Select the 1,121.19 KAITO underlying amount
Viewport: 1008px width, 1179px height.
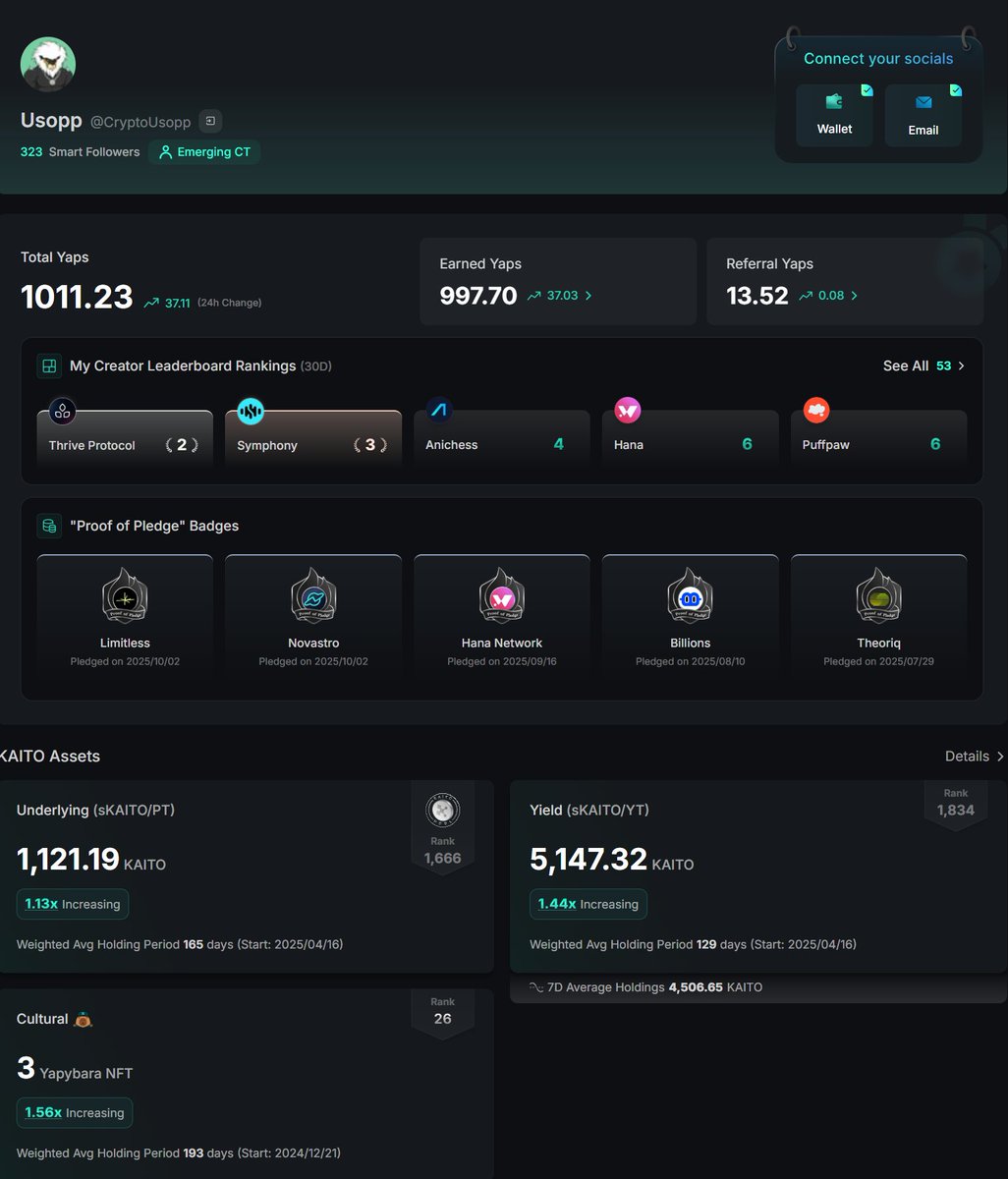click(91, 860)
